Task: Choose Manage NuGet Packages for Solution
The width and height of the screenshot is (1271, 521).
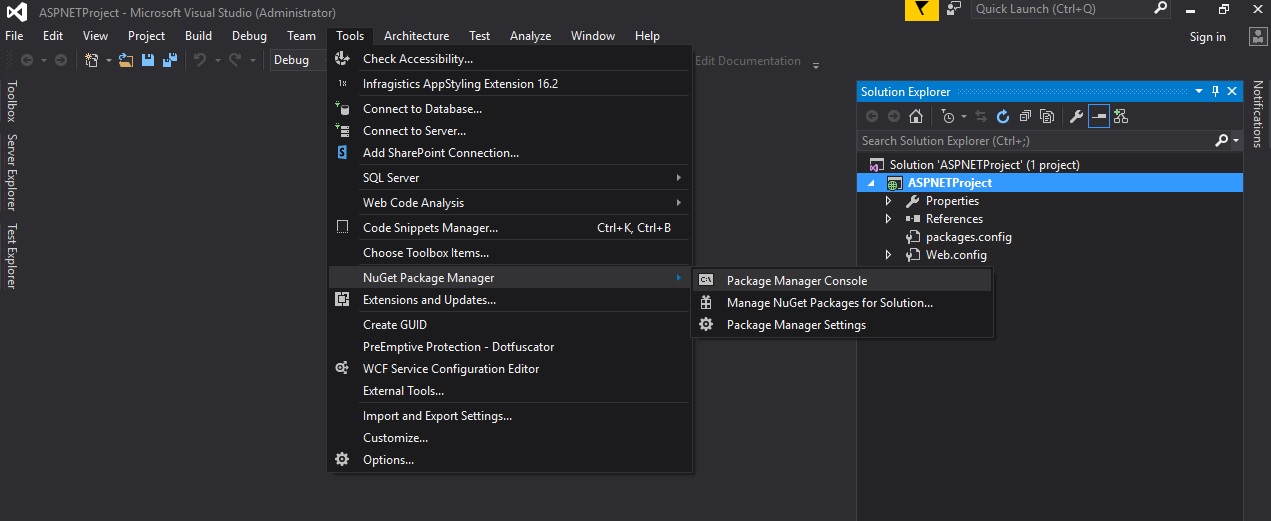Action: click(x=829, y=303)
